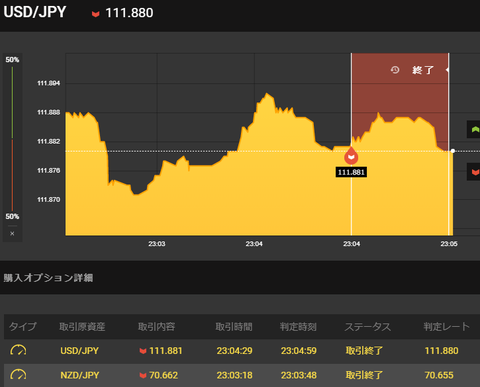Screen dimensions: 480x387
Task: Click the gauge icon in USD/JPY row
Action: 18,351
